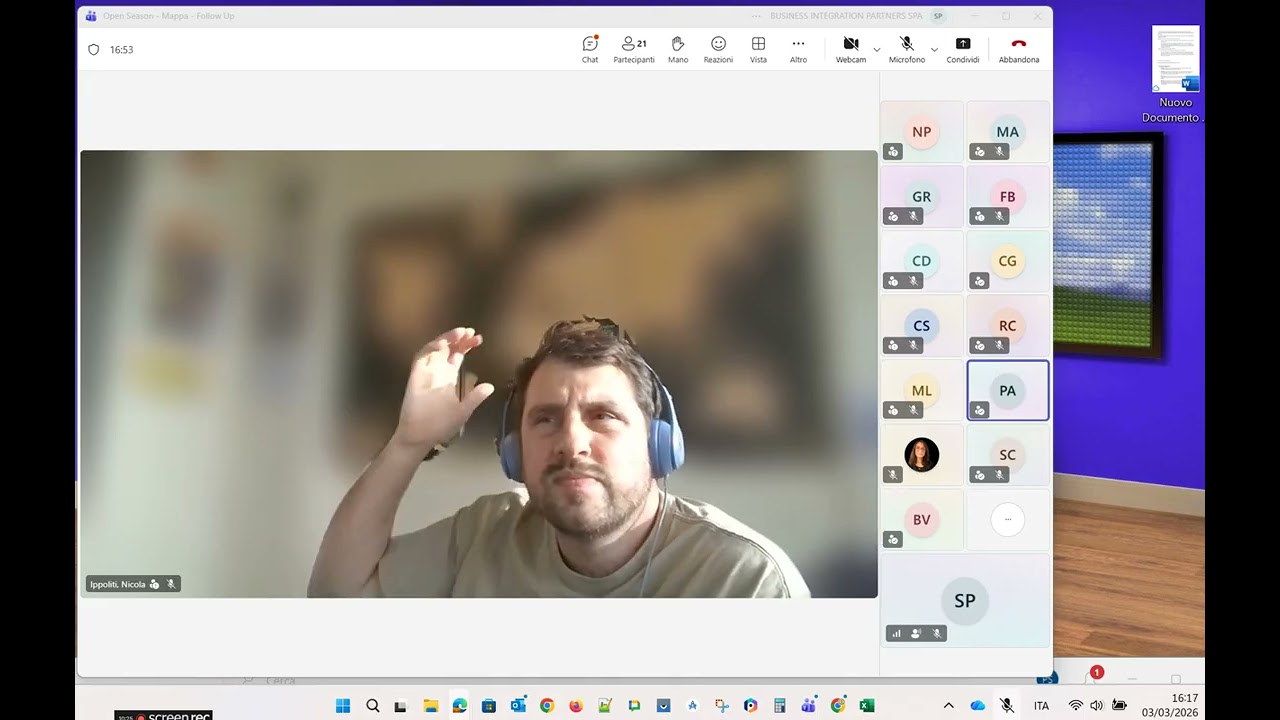This screenshot has height=720, width=1280.
Task: Select the SP self-view tile
Action: [965, 600]
